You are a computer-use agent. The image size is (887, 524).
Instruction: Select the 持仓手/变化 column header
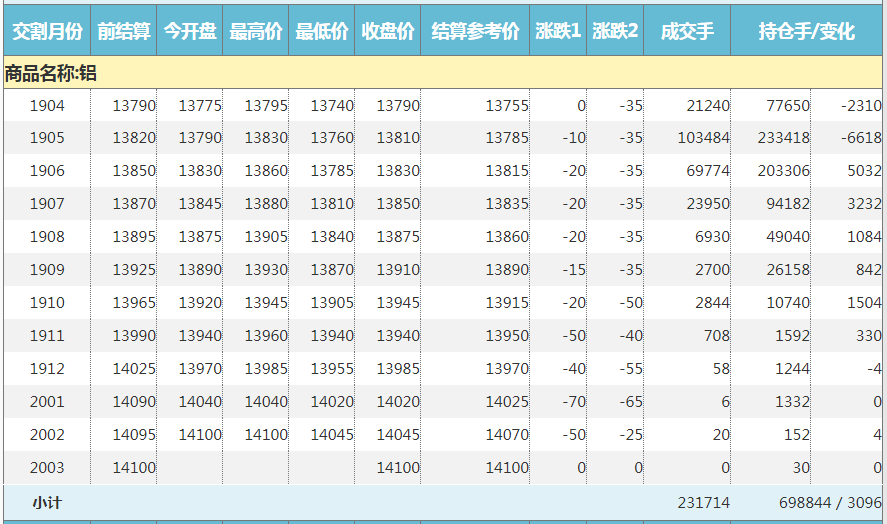[806, 31]
